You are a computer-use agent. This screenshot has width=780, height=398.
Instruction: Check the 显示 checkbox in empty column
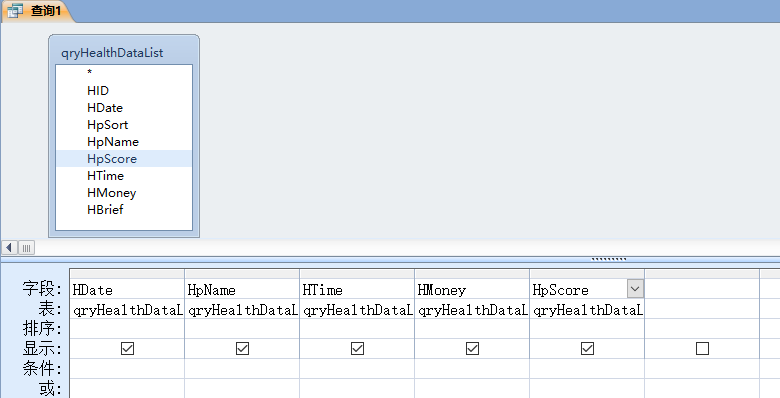[702, 348]
